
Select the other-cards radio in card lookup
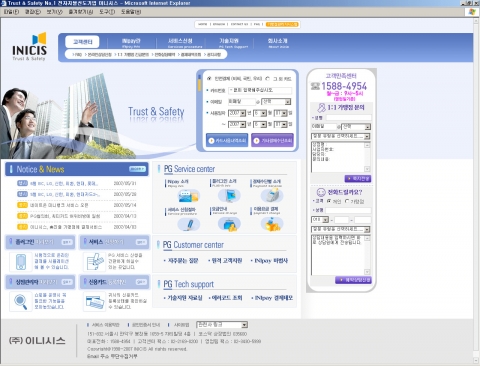267,79
